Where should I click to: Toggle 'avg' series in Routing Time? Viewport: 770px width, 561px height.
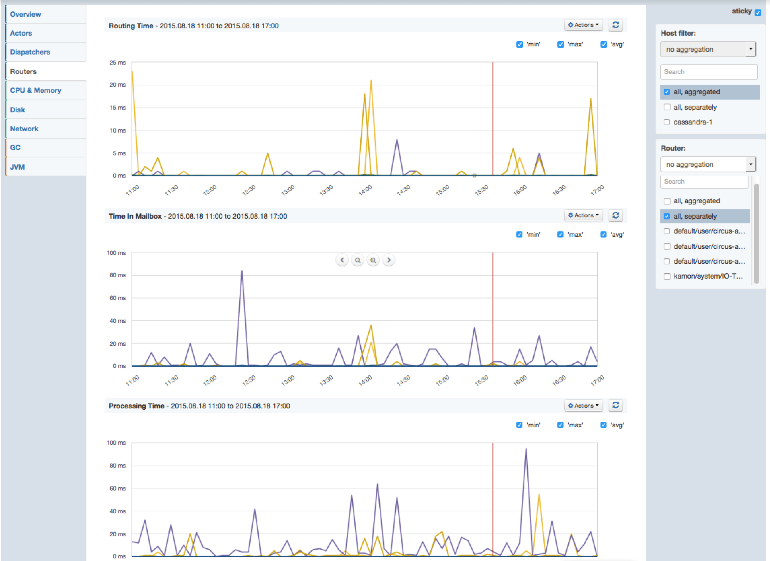point(604,44)
